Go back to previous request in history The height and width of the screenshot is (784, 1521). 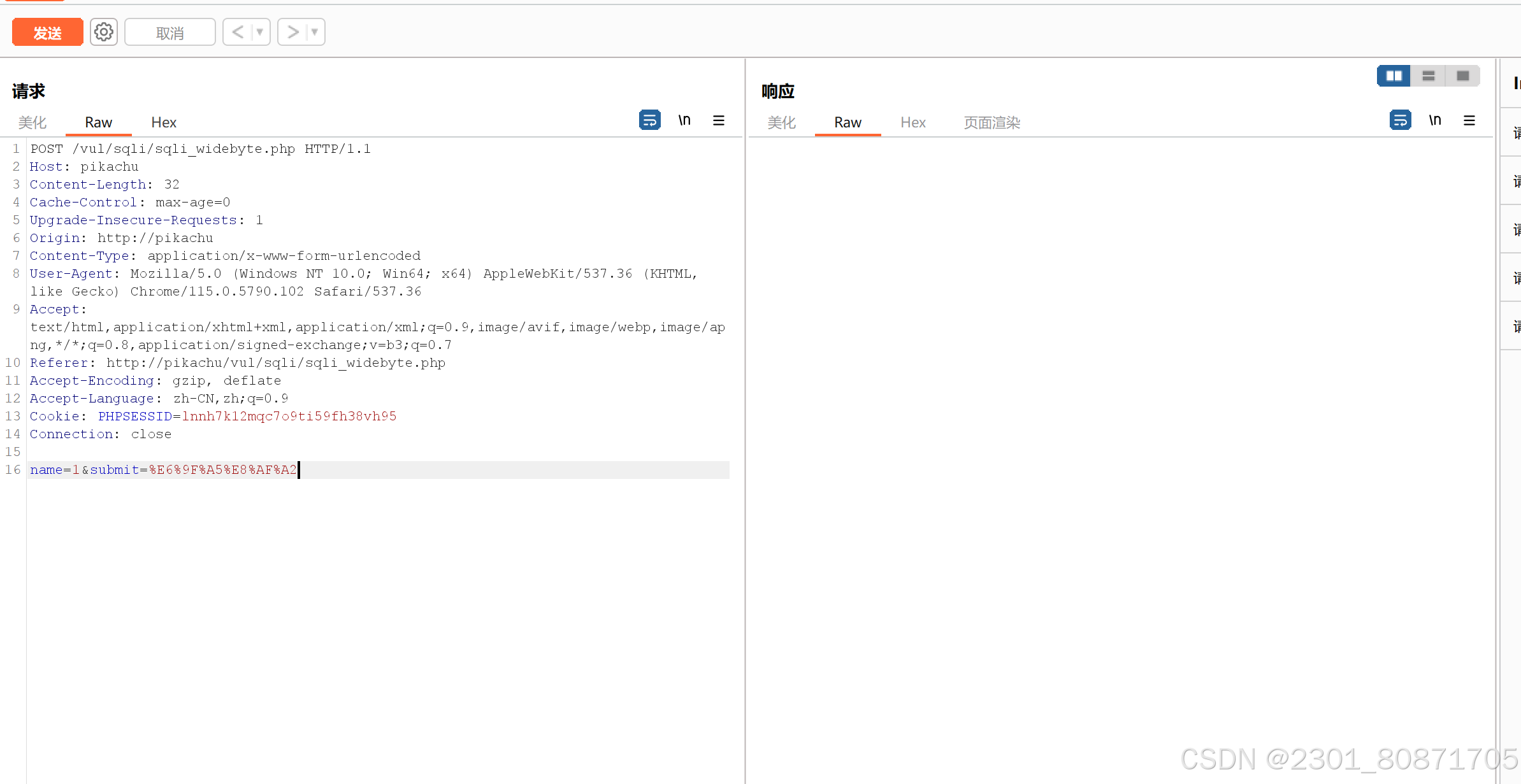pyautogui.click(x=238, y=32)
